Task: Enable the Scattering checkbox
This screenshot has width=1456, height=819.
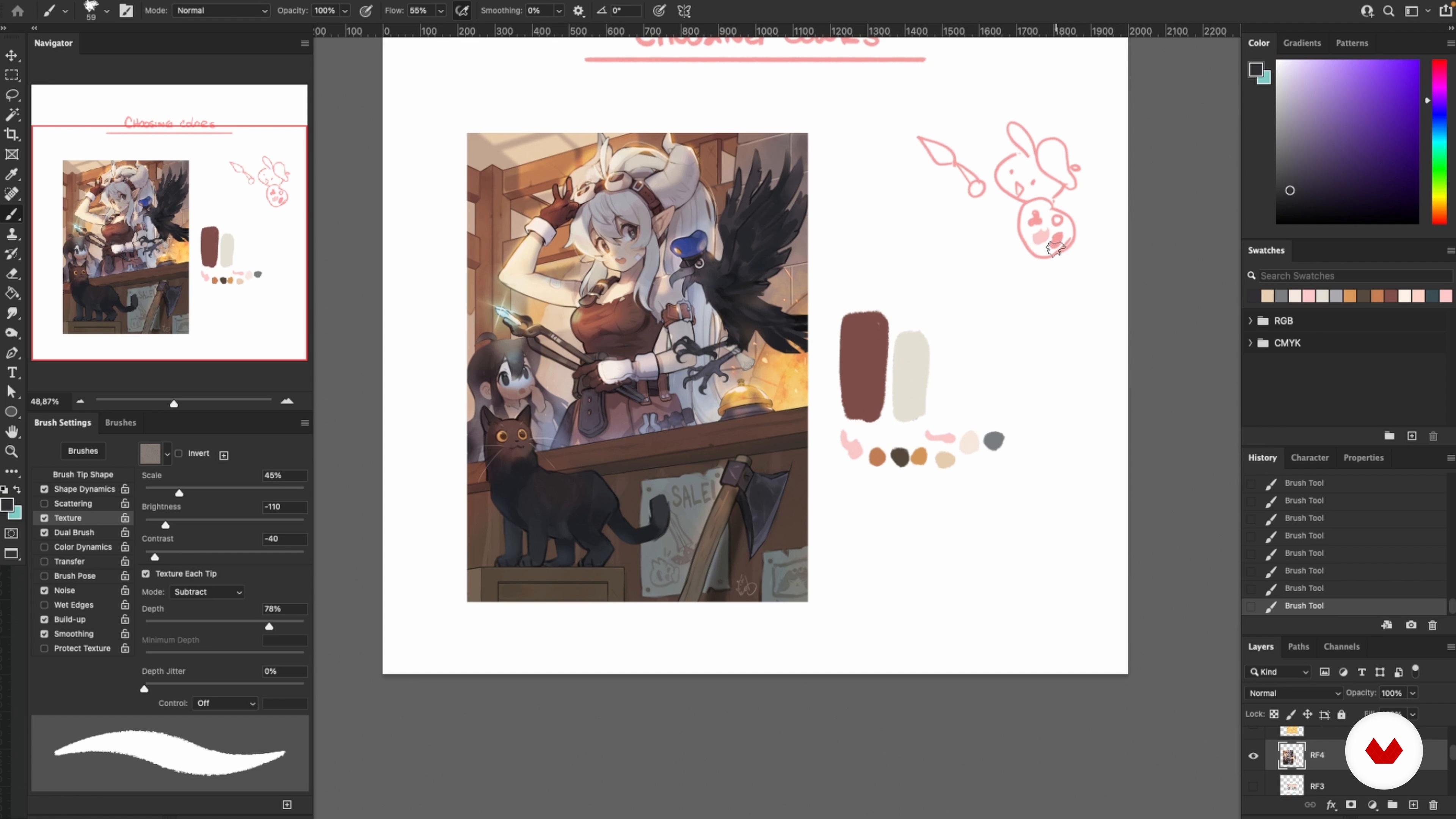Action: pos(45,504)
